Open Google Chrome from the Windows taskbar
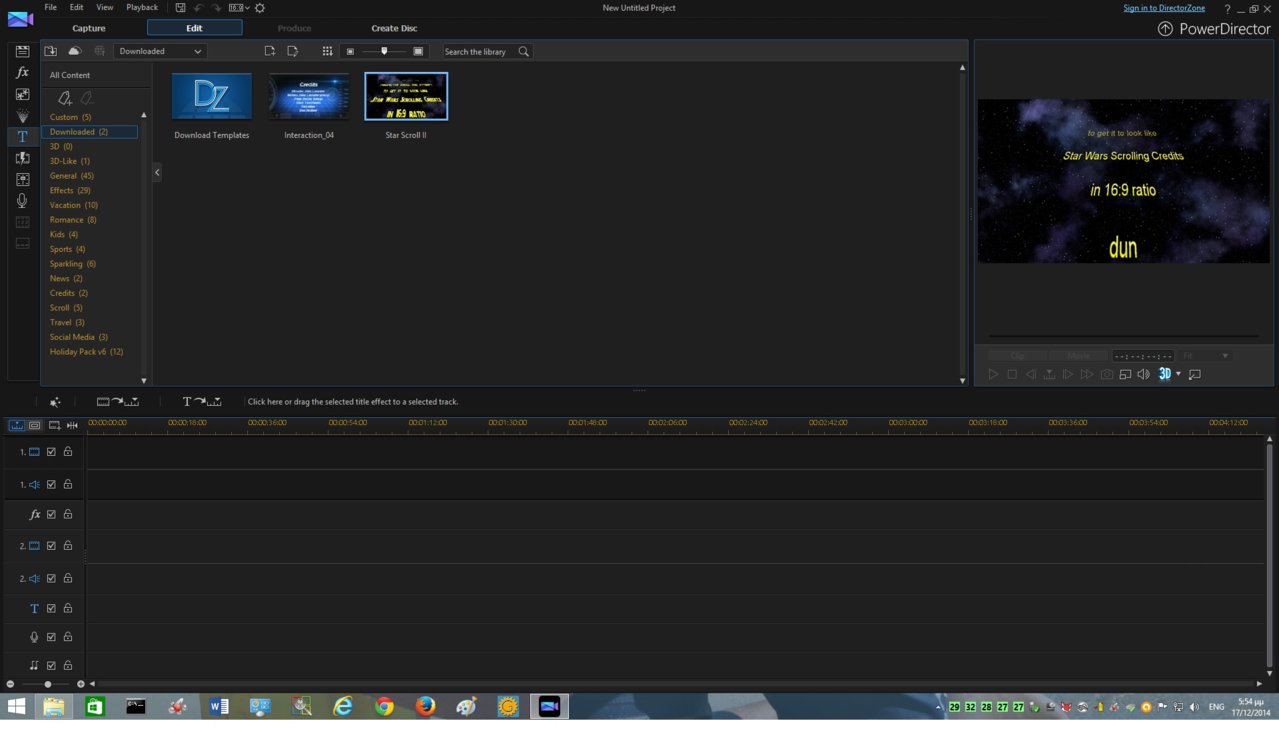The width and height of the screenshot is (1279, 755). coord(384,706)
